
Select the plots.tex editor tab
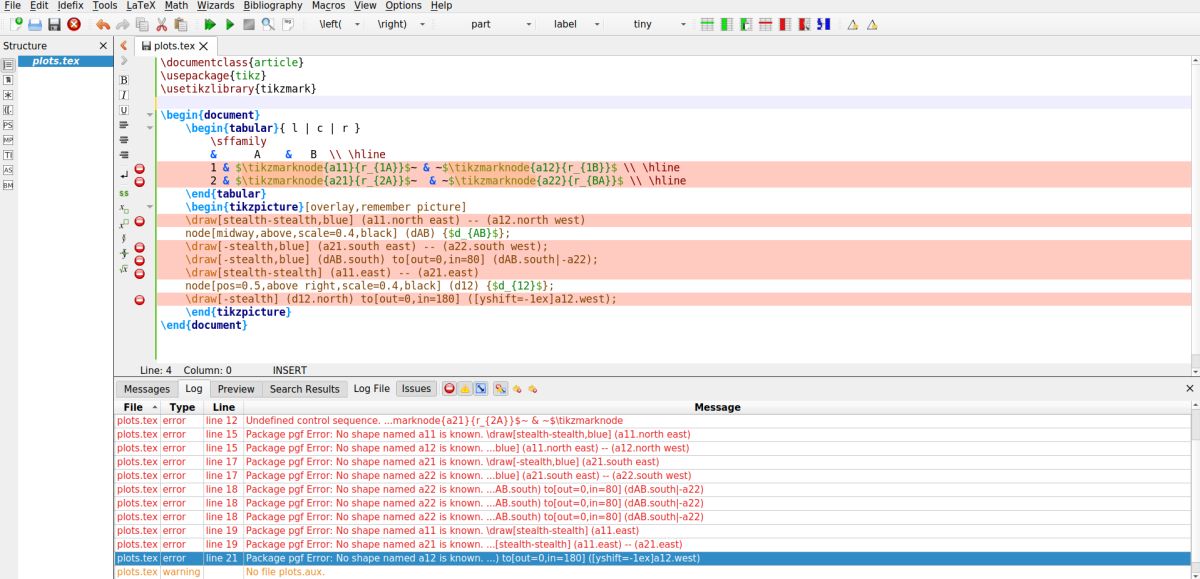coord(174,46)
